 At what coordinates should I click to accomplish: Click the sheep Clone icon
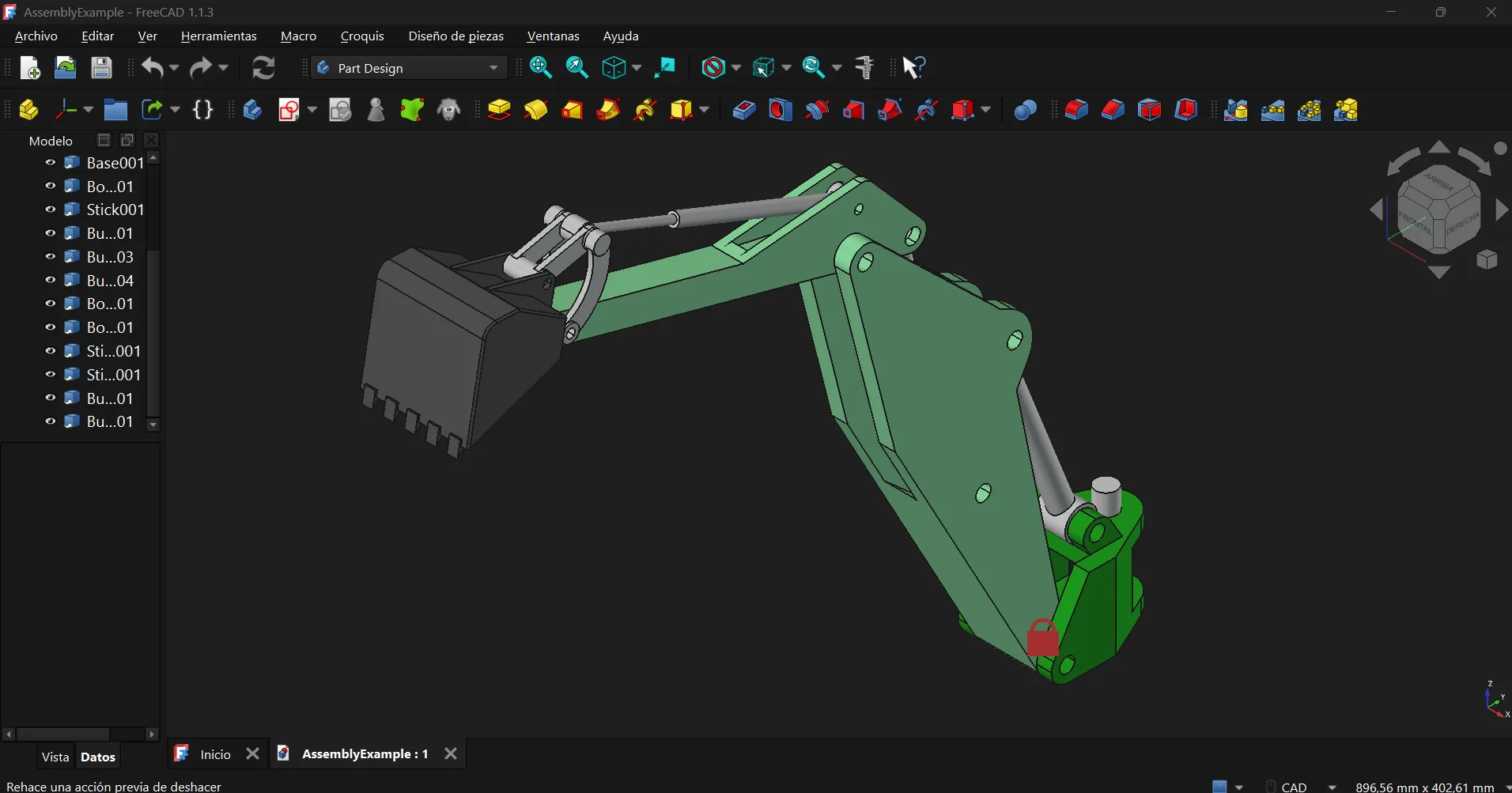click(449, 110)
